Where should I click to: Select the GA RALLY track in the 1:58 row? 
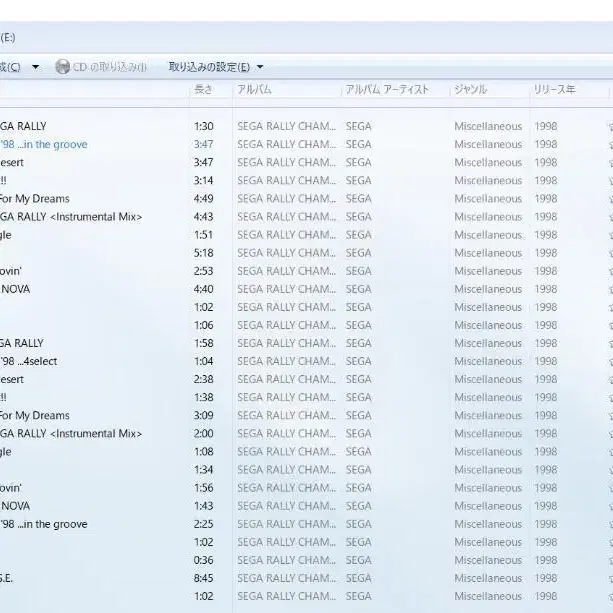tap(22, 343)
